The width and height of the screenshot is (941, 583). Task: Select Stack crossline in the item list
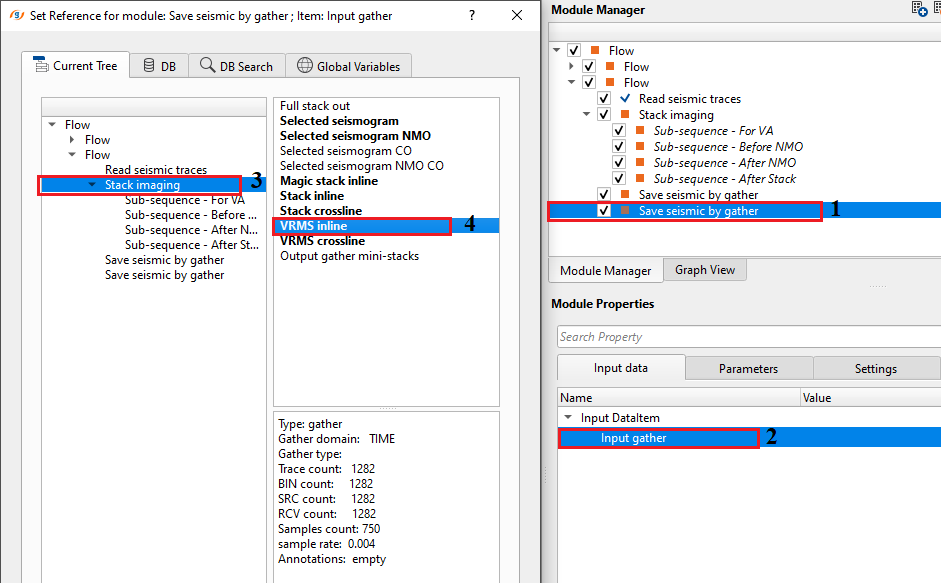pos(320,211)
